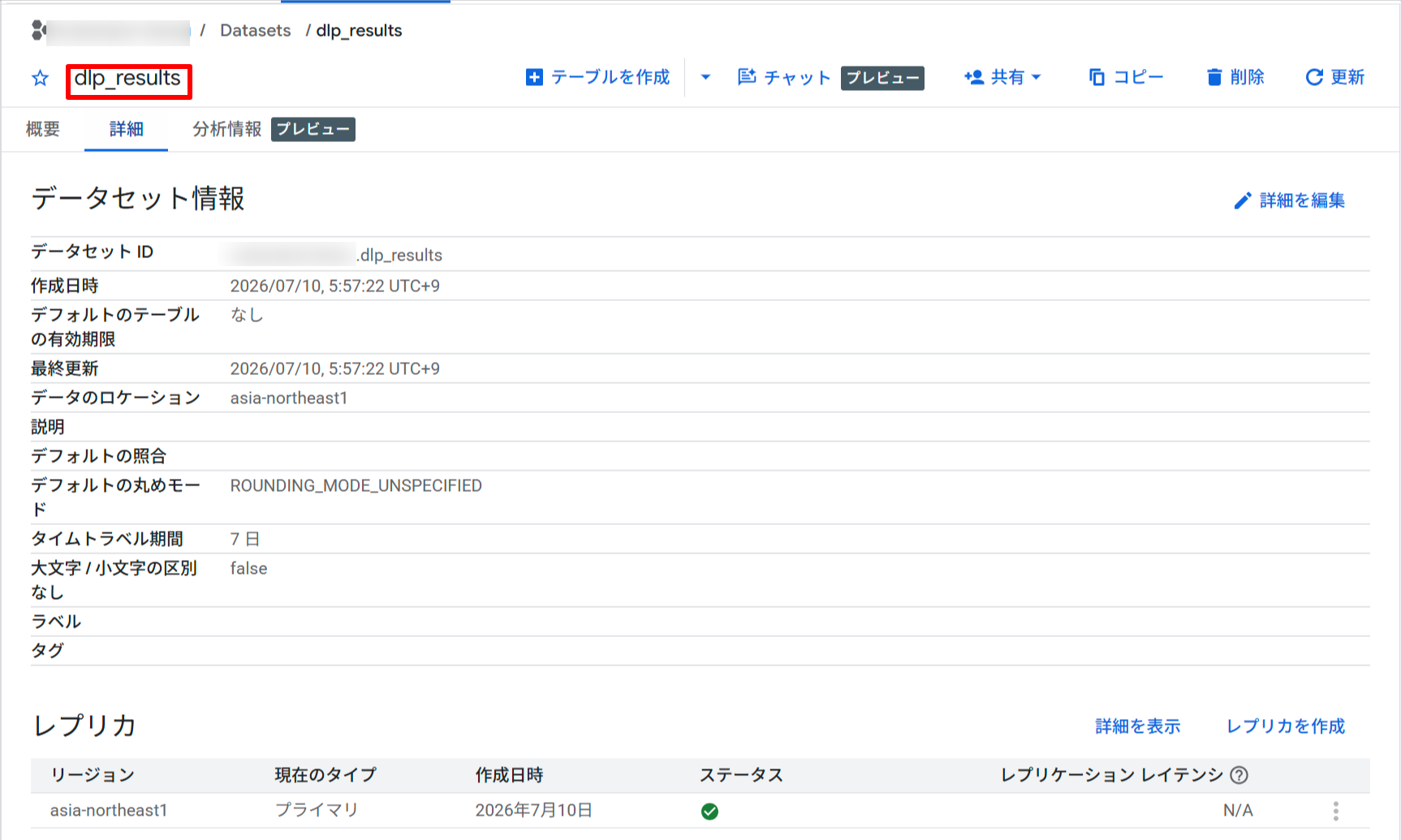Click the N/A latency value
1401x840 pixels.
click(1238, 811)
